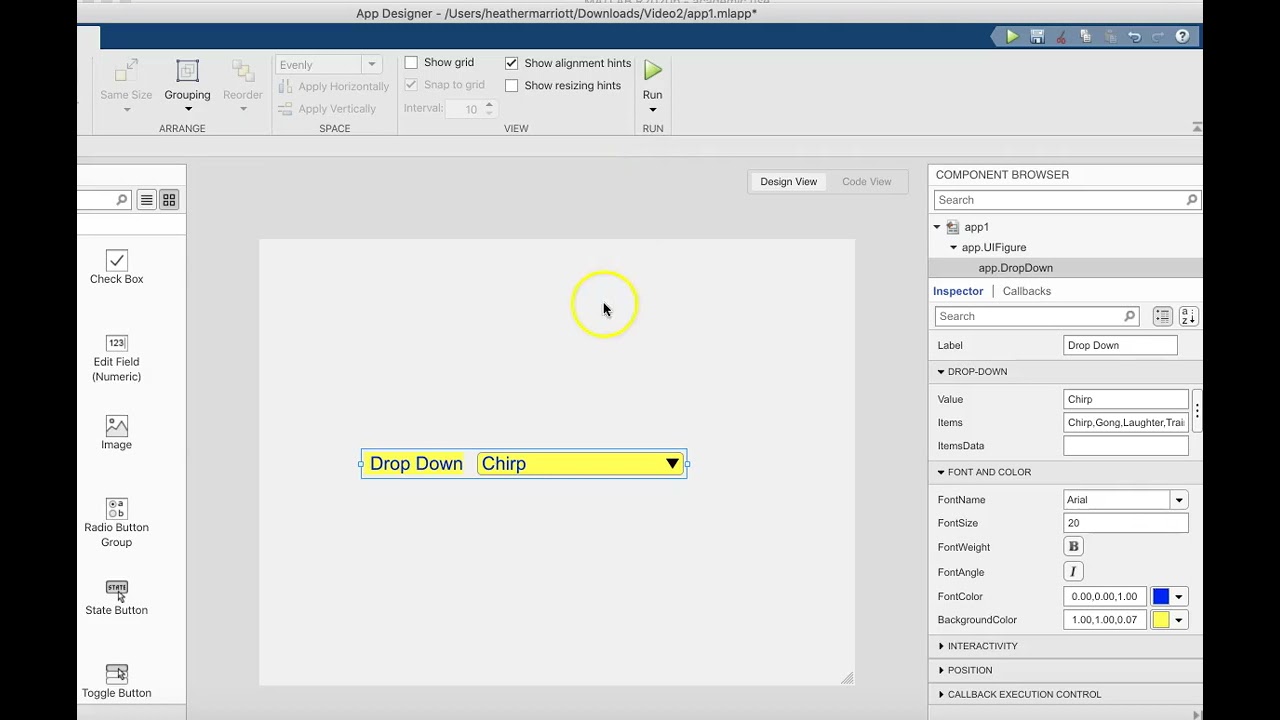Sort inspector properties alphabetically icon
The width and height of the screenshot is (1280, 720).
coord(1188,316)
